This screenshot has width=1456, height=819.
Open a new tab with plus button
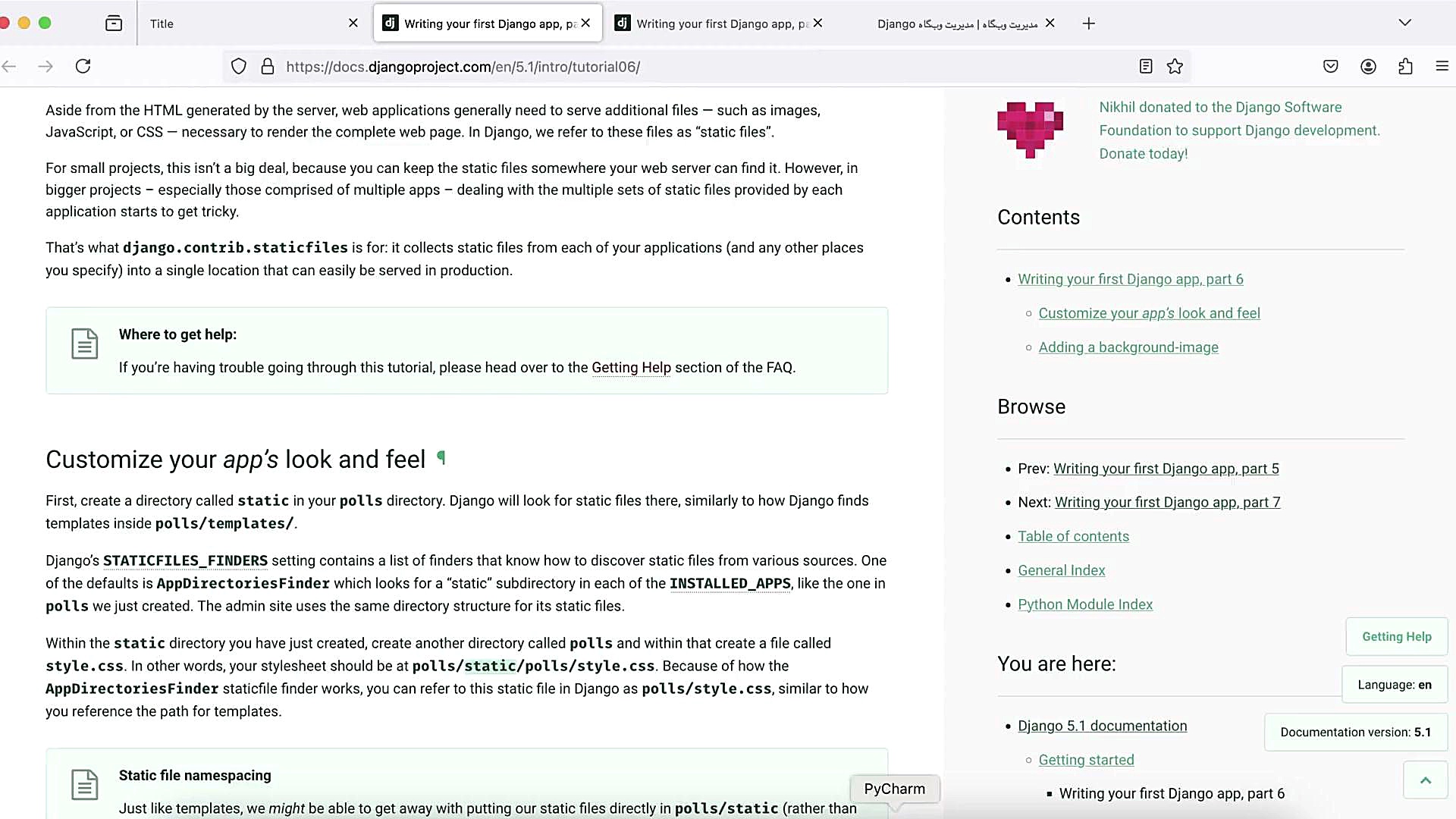1089,24
